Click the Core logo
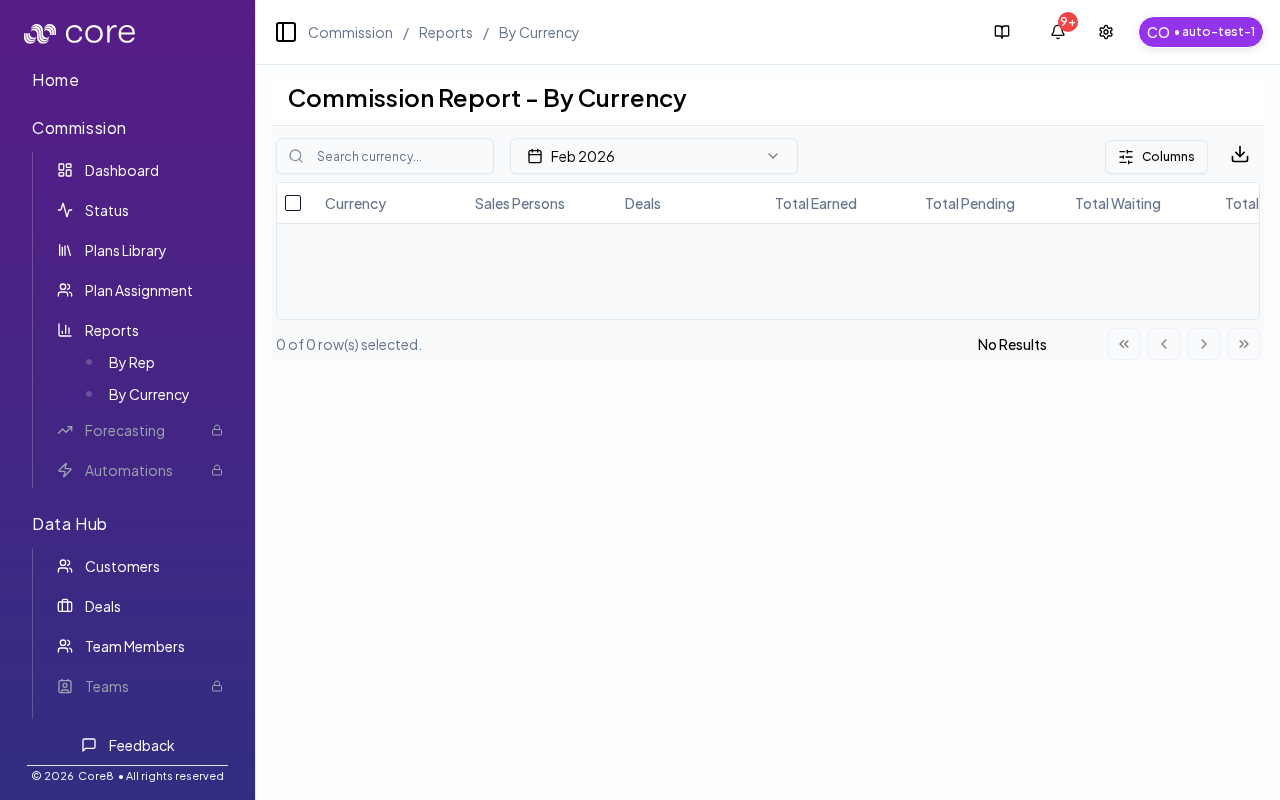1280x800 pixels. click(x=79, y=32)
